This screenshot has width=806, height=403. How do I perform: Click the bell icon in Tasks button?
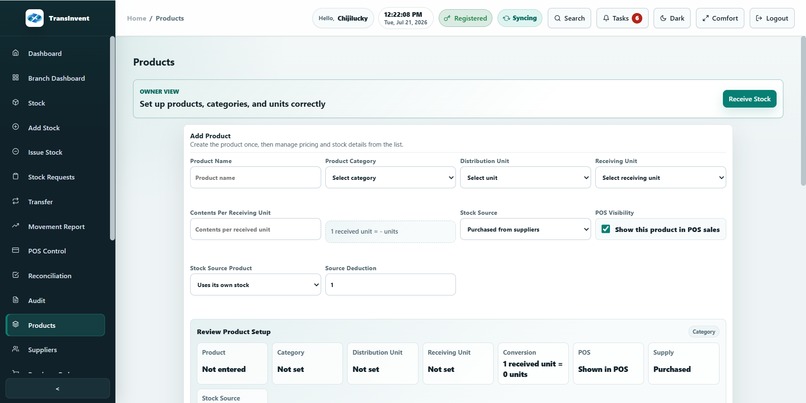pyautogui.click(x=606, y=19)
